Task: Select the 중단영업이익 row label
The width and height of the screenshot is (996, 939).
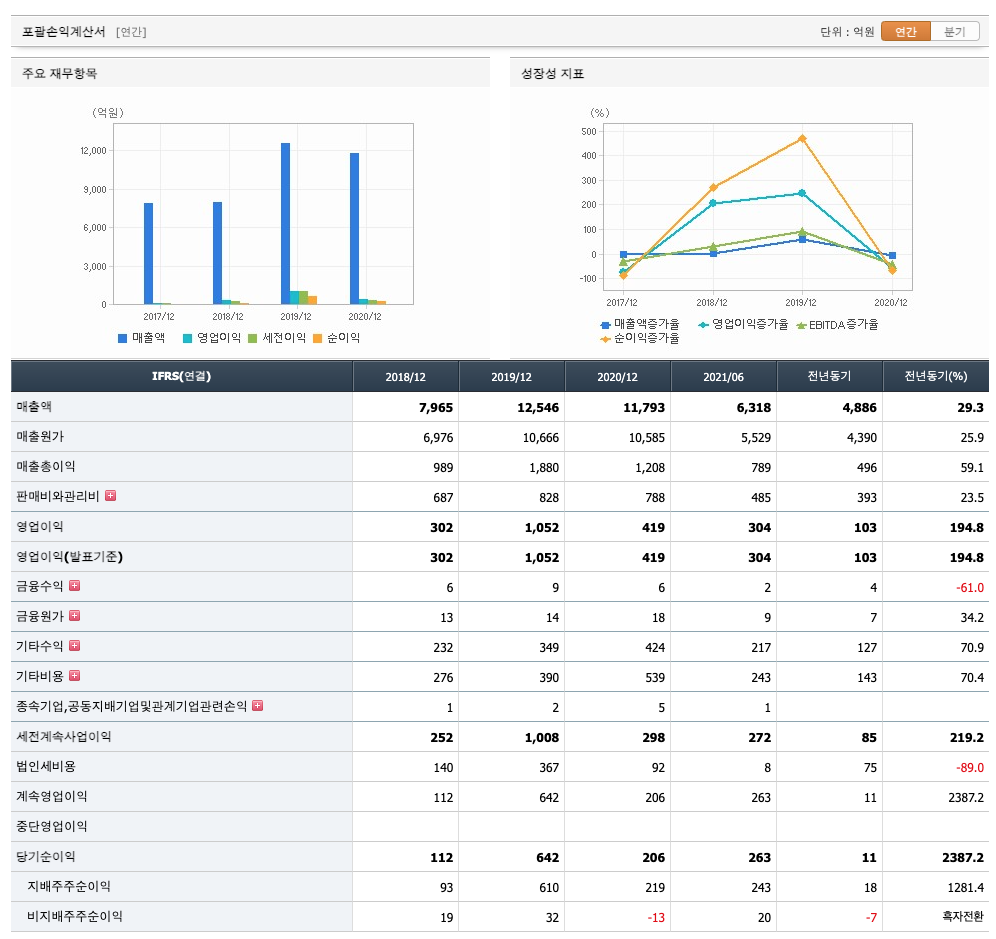Action: [51, 826]
